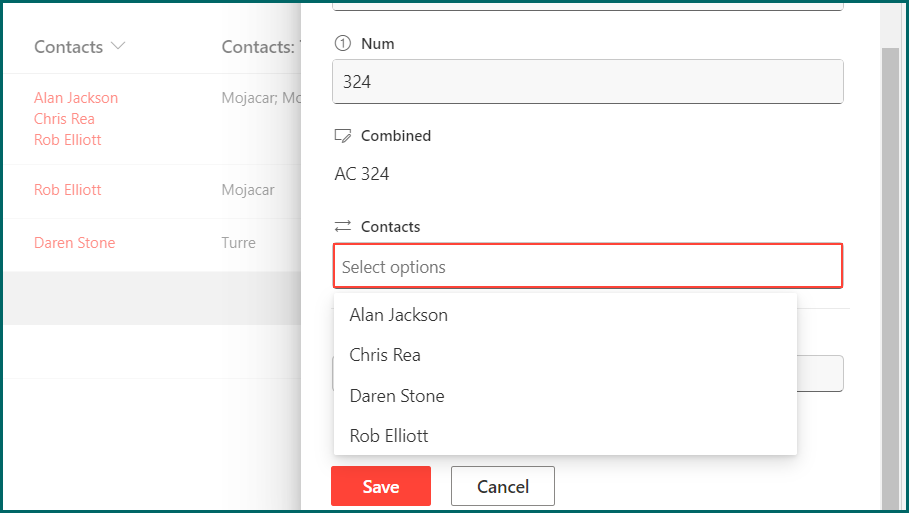Open the Alan Jackson link in the list

click(76, 98)
